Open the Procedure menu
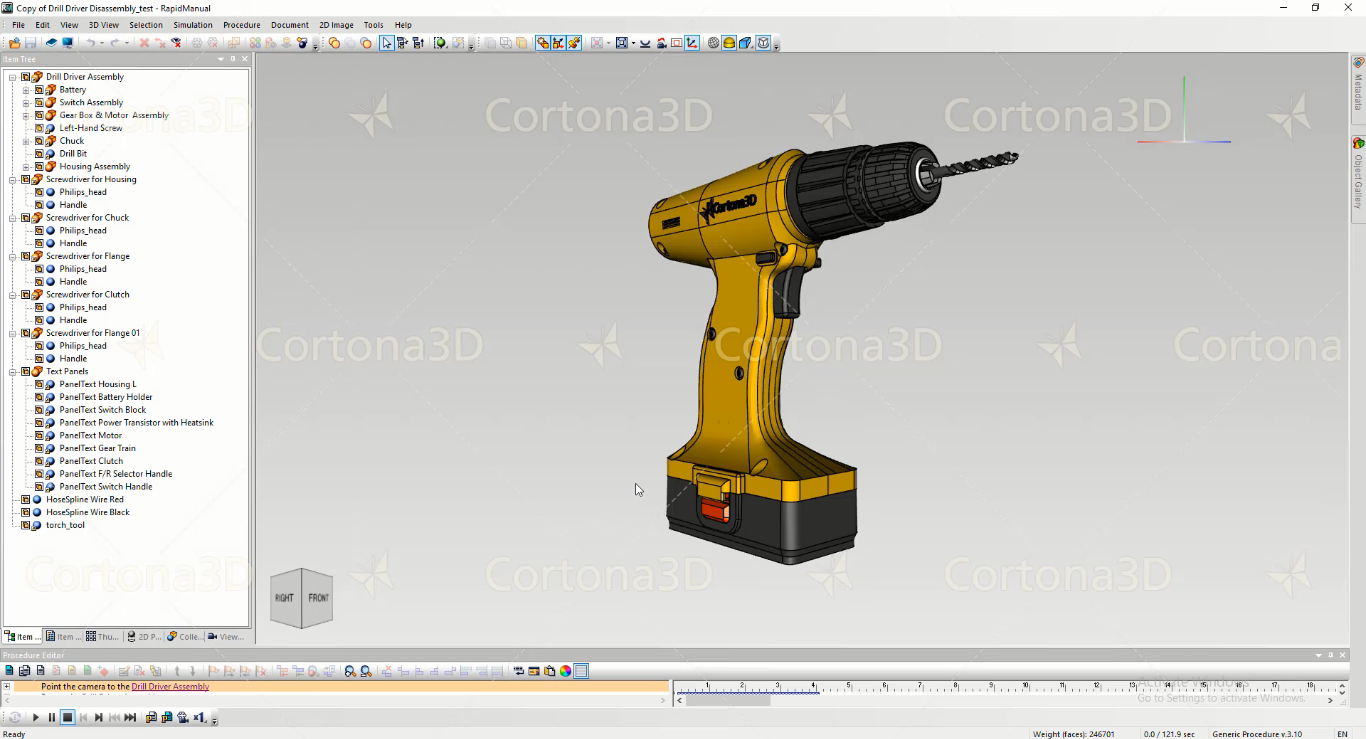This screenshot has height=739, width=1366. pyautogui.click(x=241, y=25)
